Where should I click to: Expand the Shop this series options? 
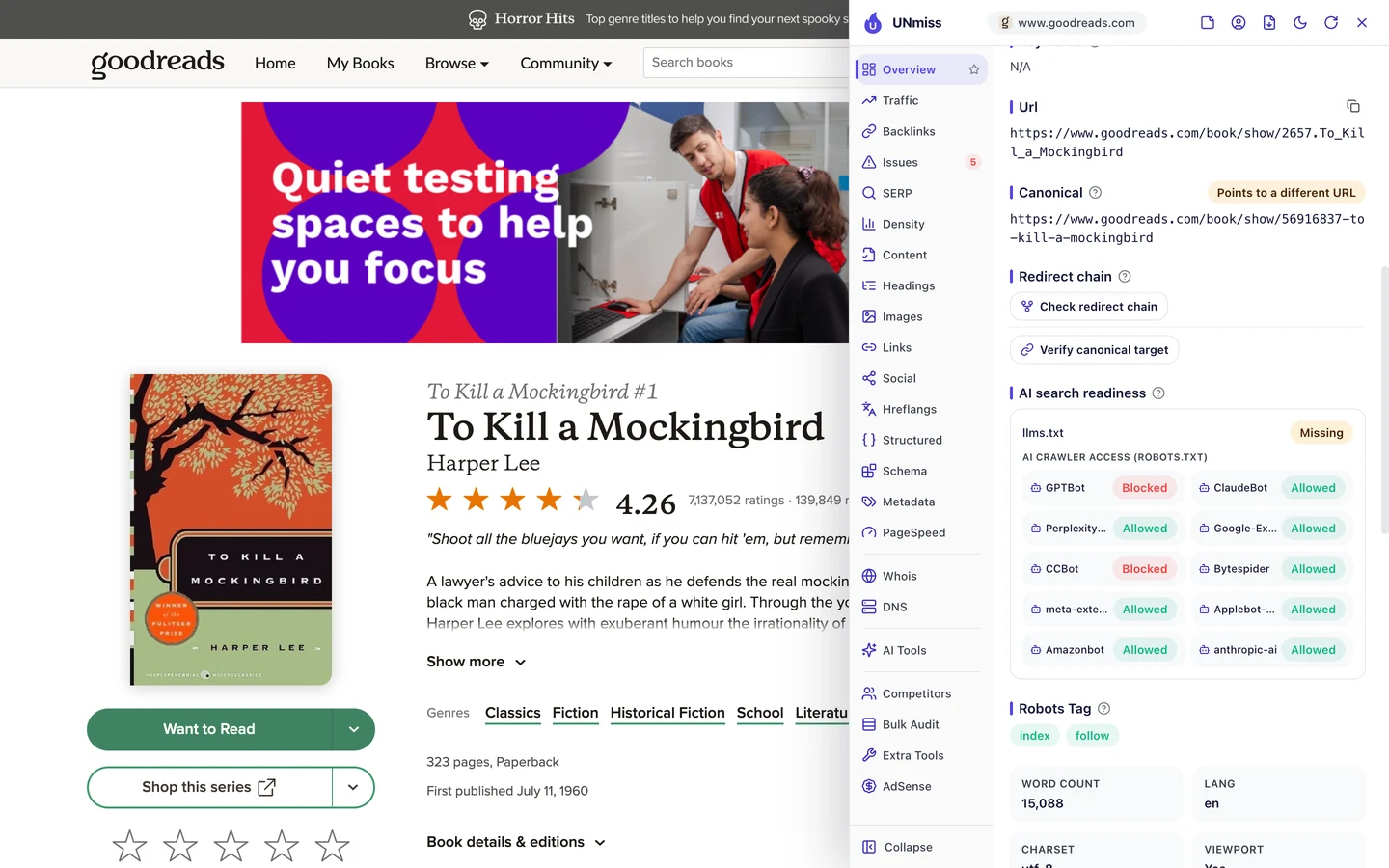[x=353, y=788]
